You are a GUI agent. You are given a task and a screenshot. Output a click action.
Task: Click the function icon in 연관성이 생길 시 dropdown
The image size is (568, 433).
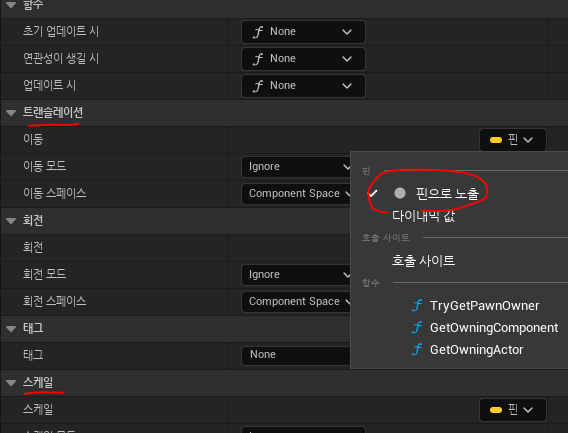click(x=258, y=59)
